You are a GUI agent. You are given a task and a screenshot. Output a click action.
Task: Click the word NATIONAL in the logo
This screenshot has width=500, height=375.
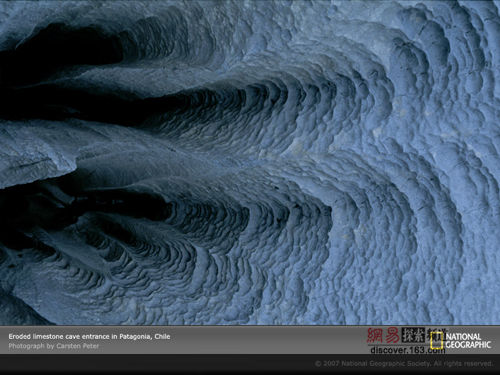463,337
